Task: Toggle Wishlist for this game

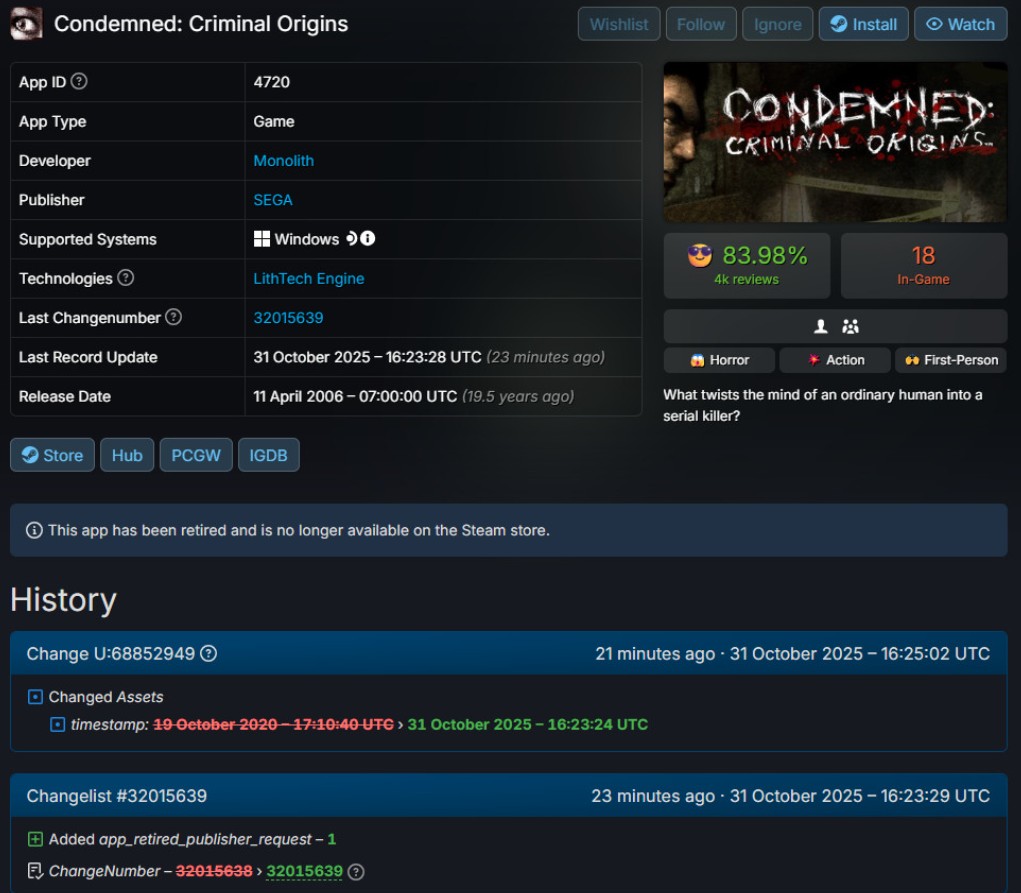Action: click(x=618, y=24)
